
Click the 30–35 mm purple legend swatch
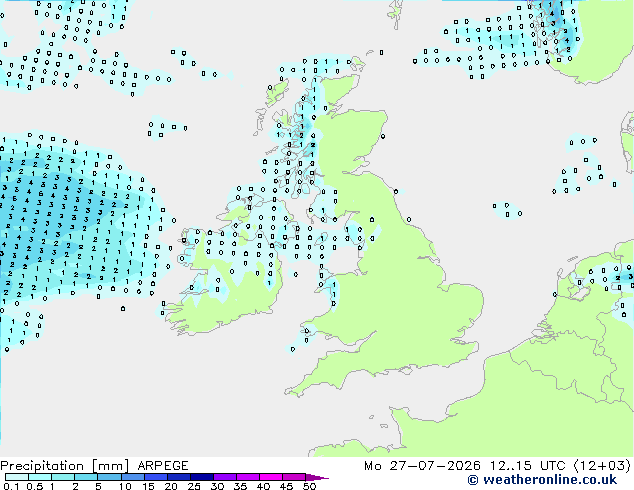225,477
